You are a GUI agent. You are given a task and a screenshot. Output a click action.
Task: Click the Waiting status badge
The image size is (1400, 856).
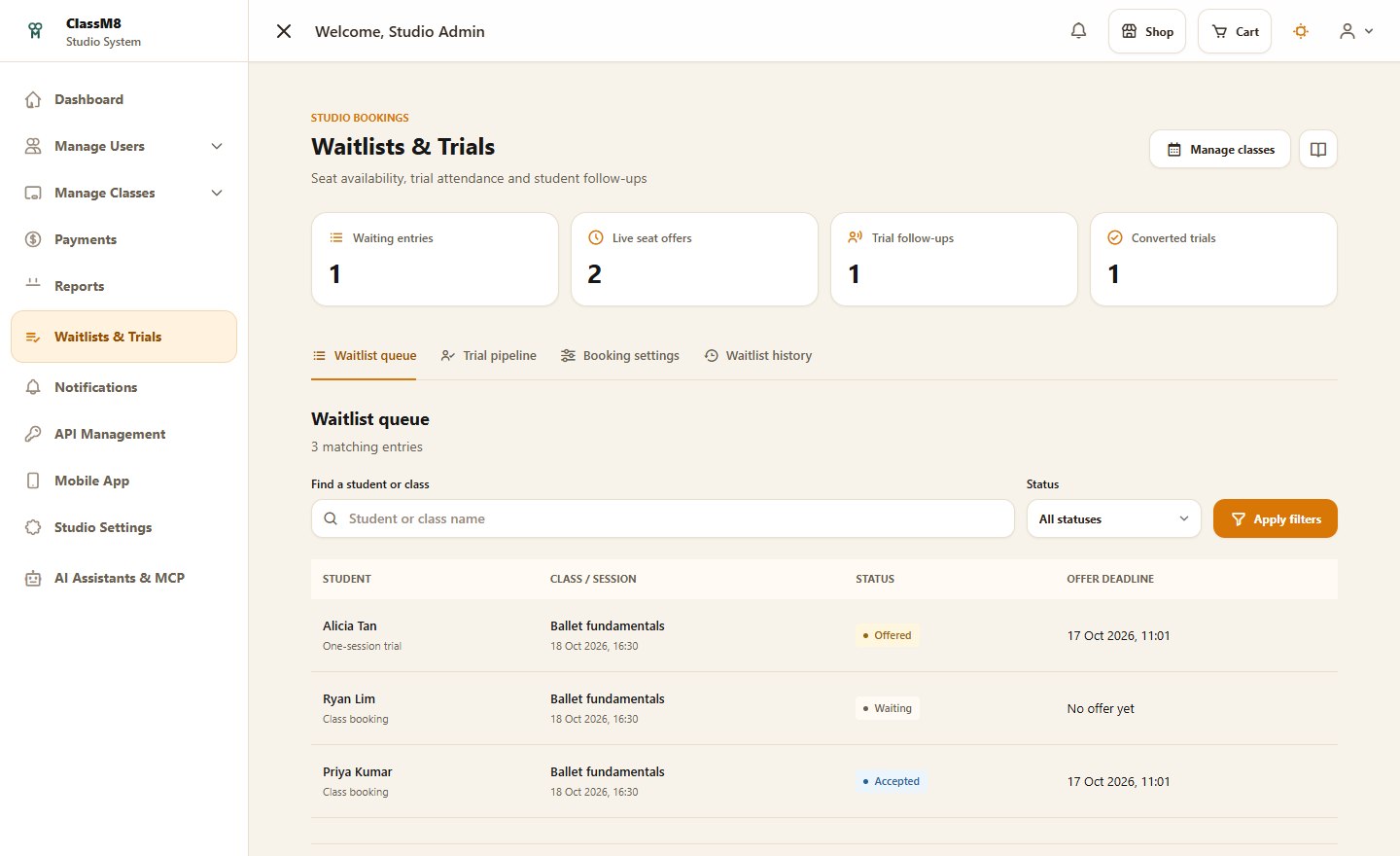[887, 708]
